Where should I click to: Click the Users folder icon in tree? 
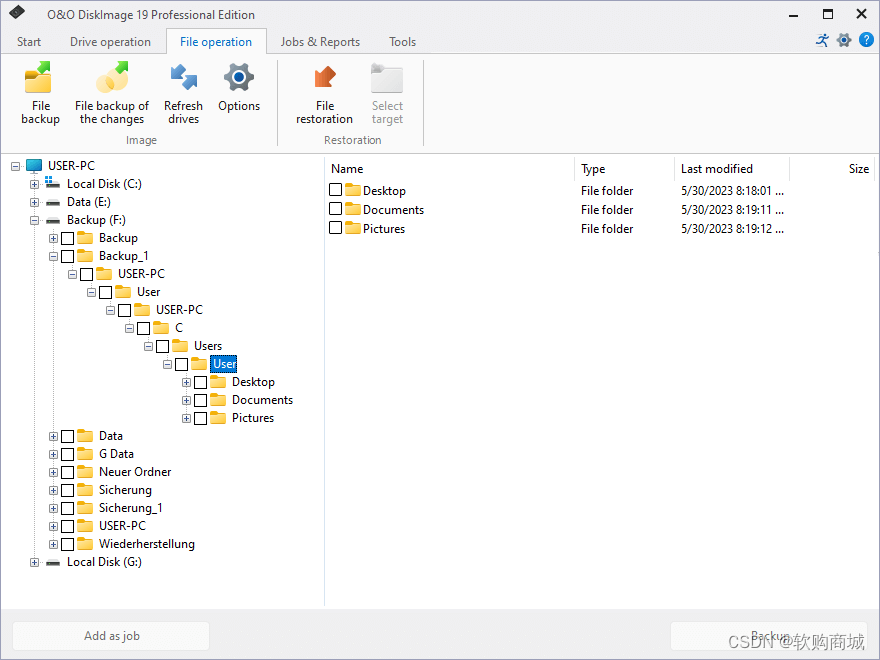pos(180,345)
